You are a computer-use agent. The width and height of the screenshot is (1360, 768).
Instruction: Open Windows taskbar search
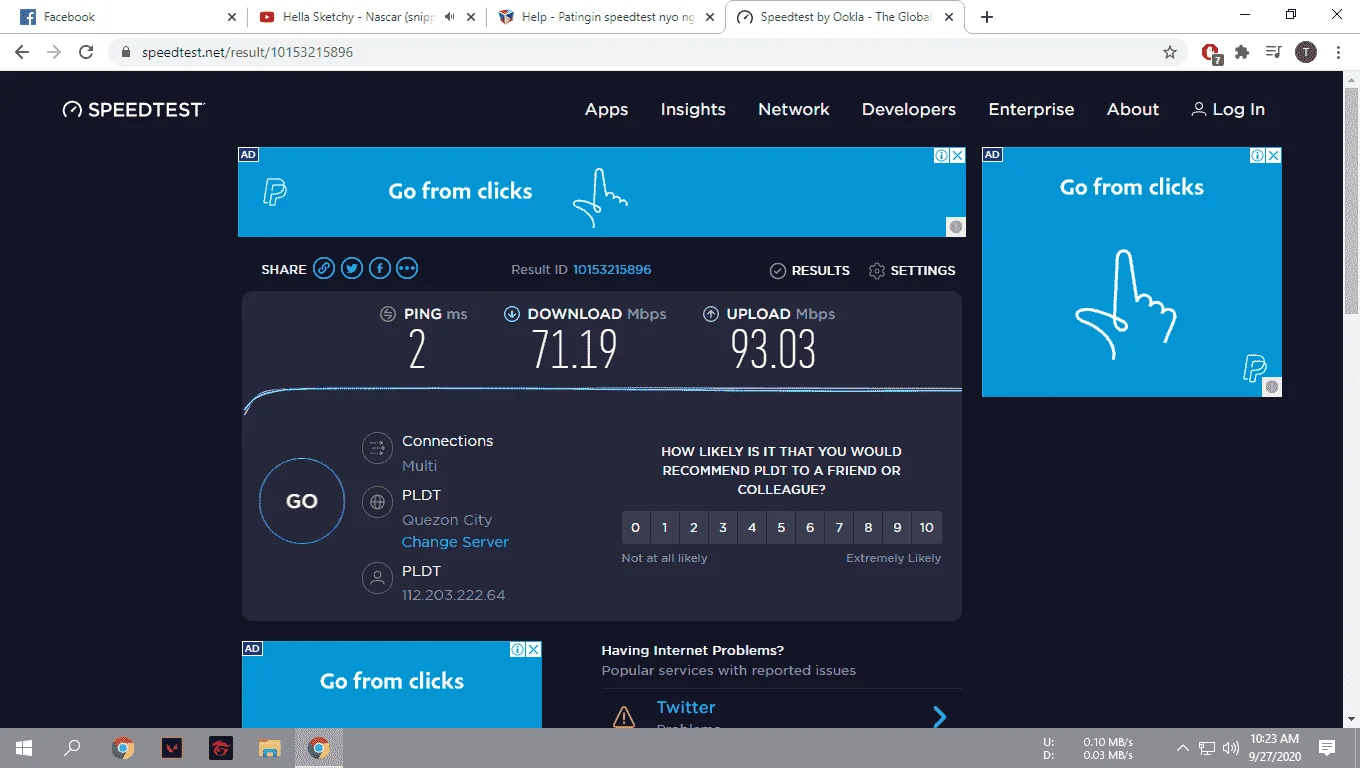[x=72, y=748]
